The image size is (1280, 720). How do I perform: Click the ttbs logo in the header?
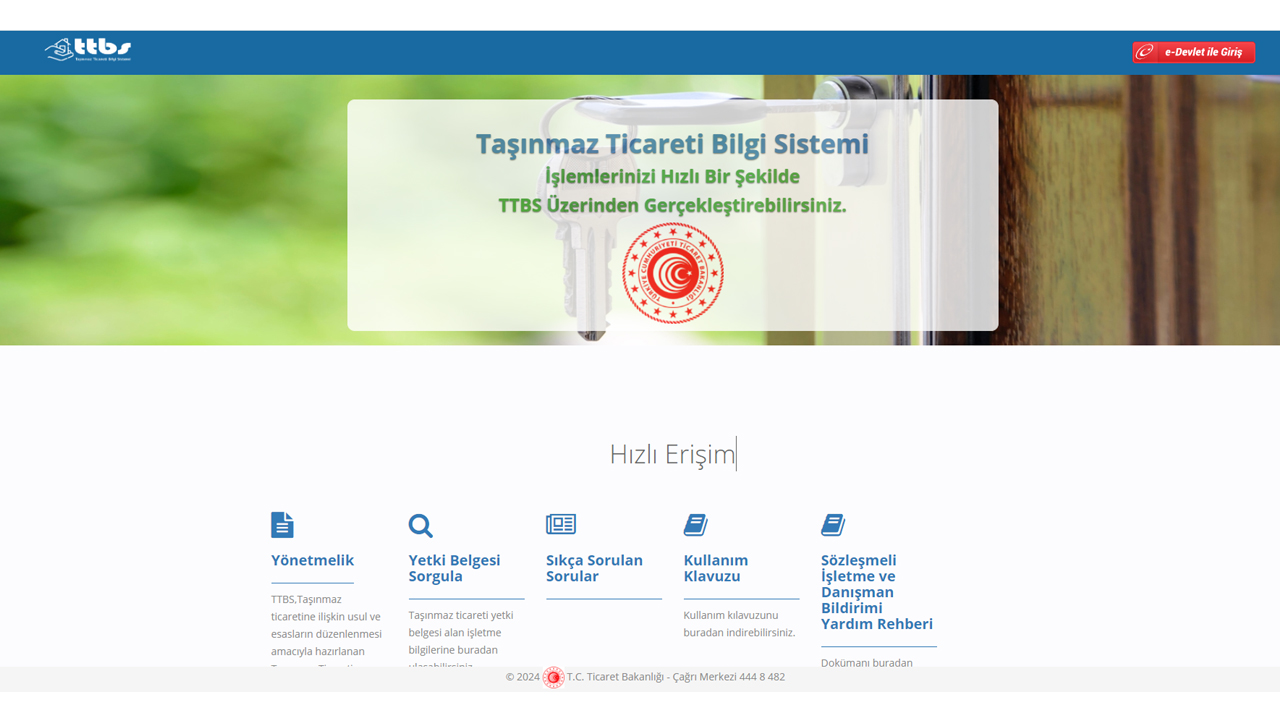pyautogui.click(x=88, y=50)
